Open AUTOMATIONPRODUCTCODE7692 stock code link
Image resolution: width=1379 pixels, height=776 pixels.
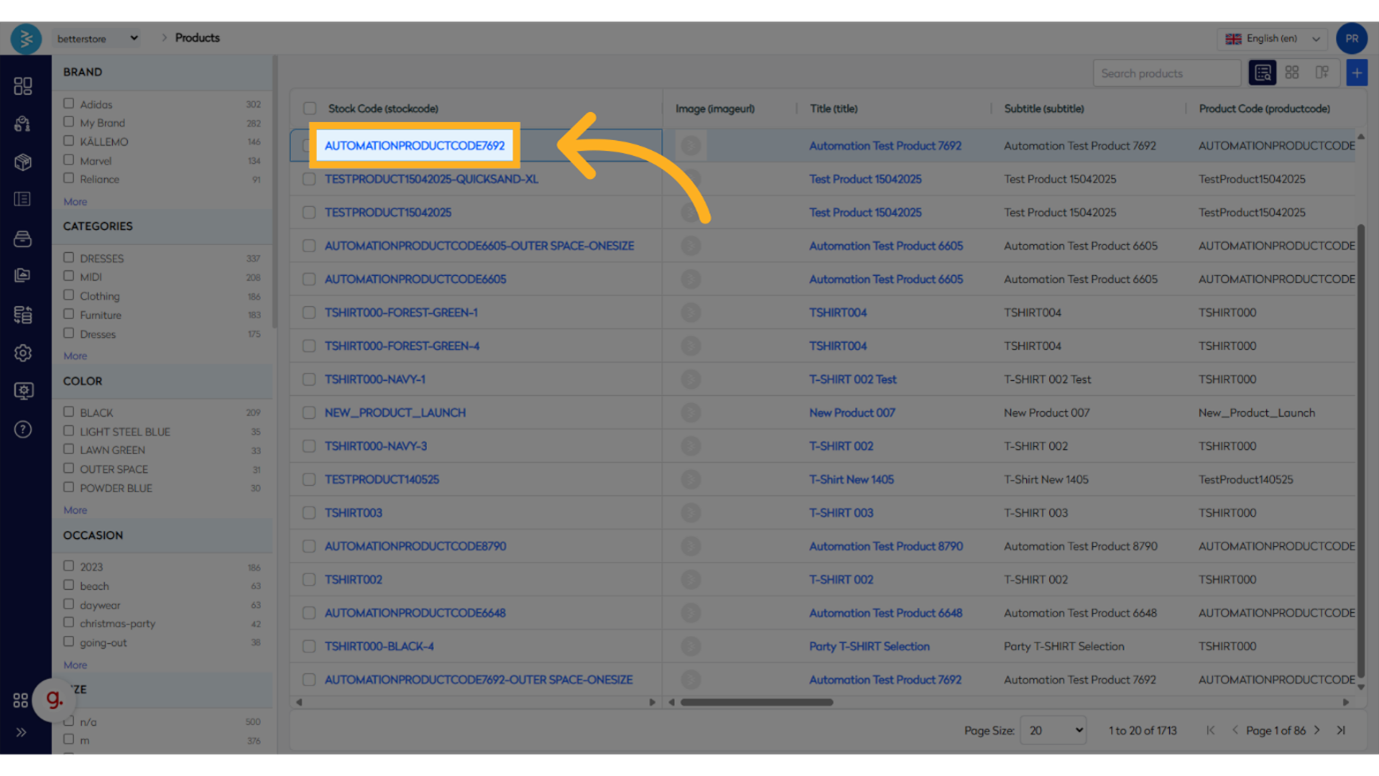click(x=414, y=146)
